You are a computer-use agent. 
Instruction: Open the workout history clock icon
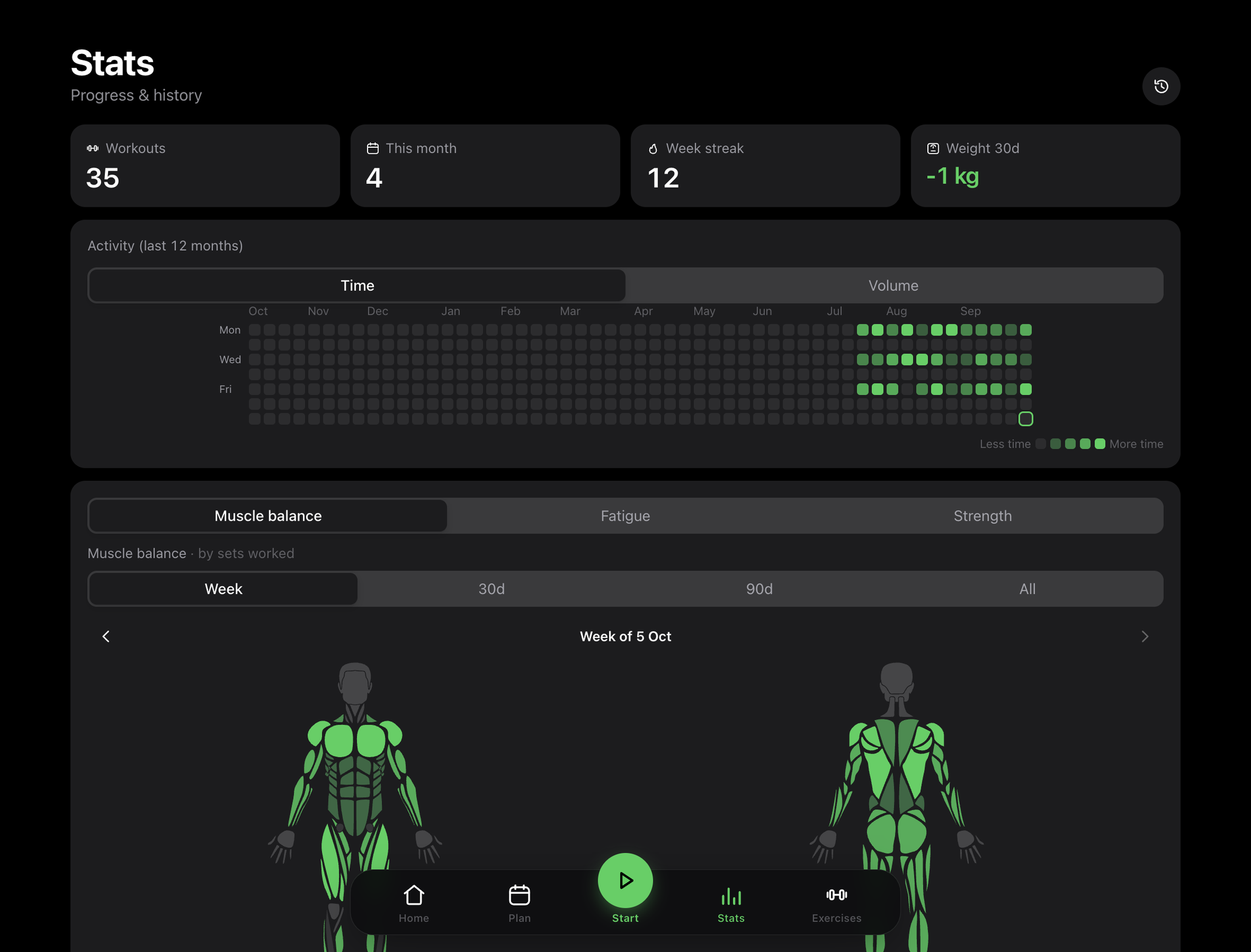click(1161, 86)
